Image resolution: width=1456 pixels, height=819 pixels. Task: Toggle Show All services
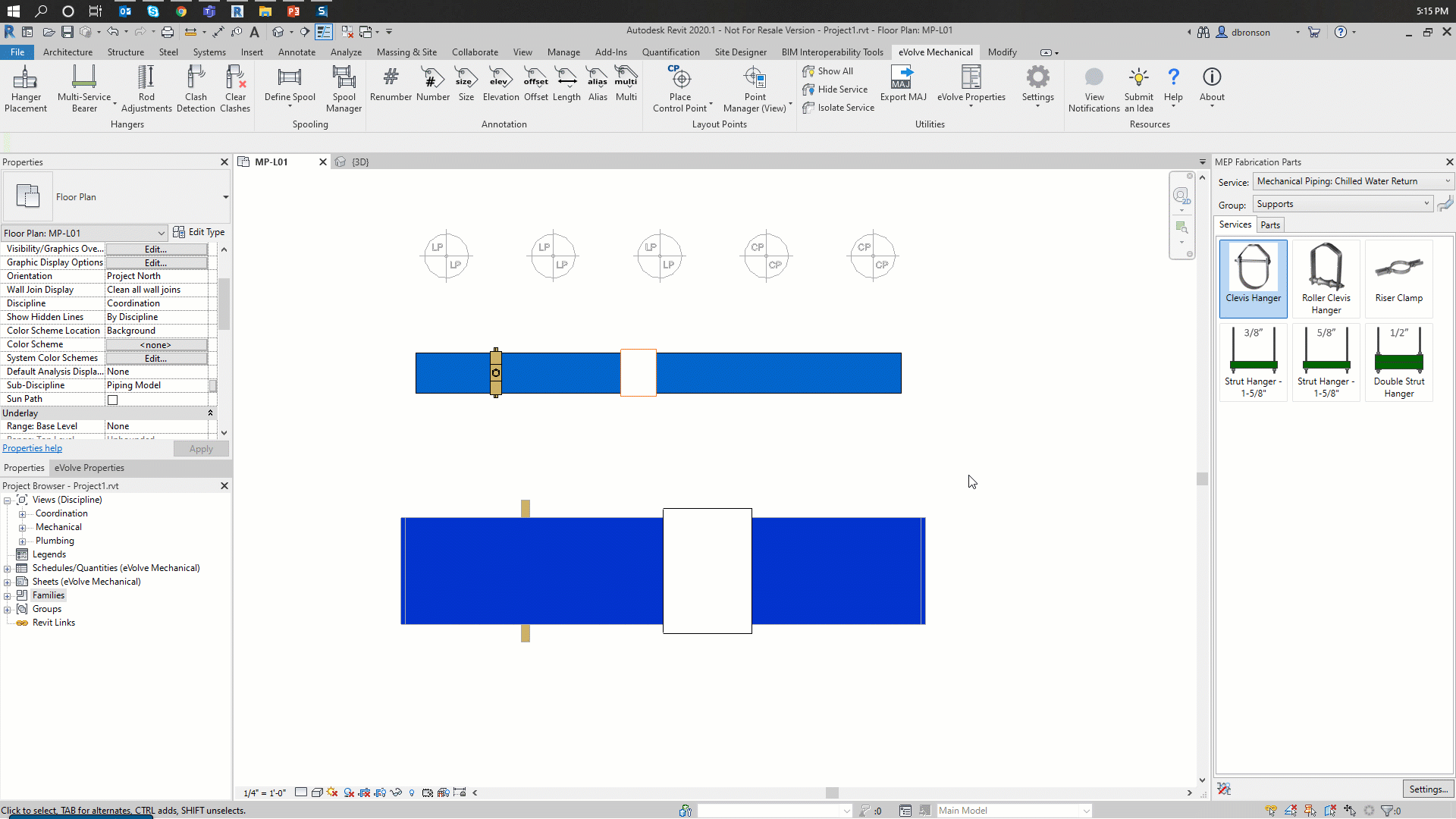tap(827, 71)
